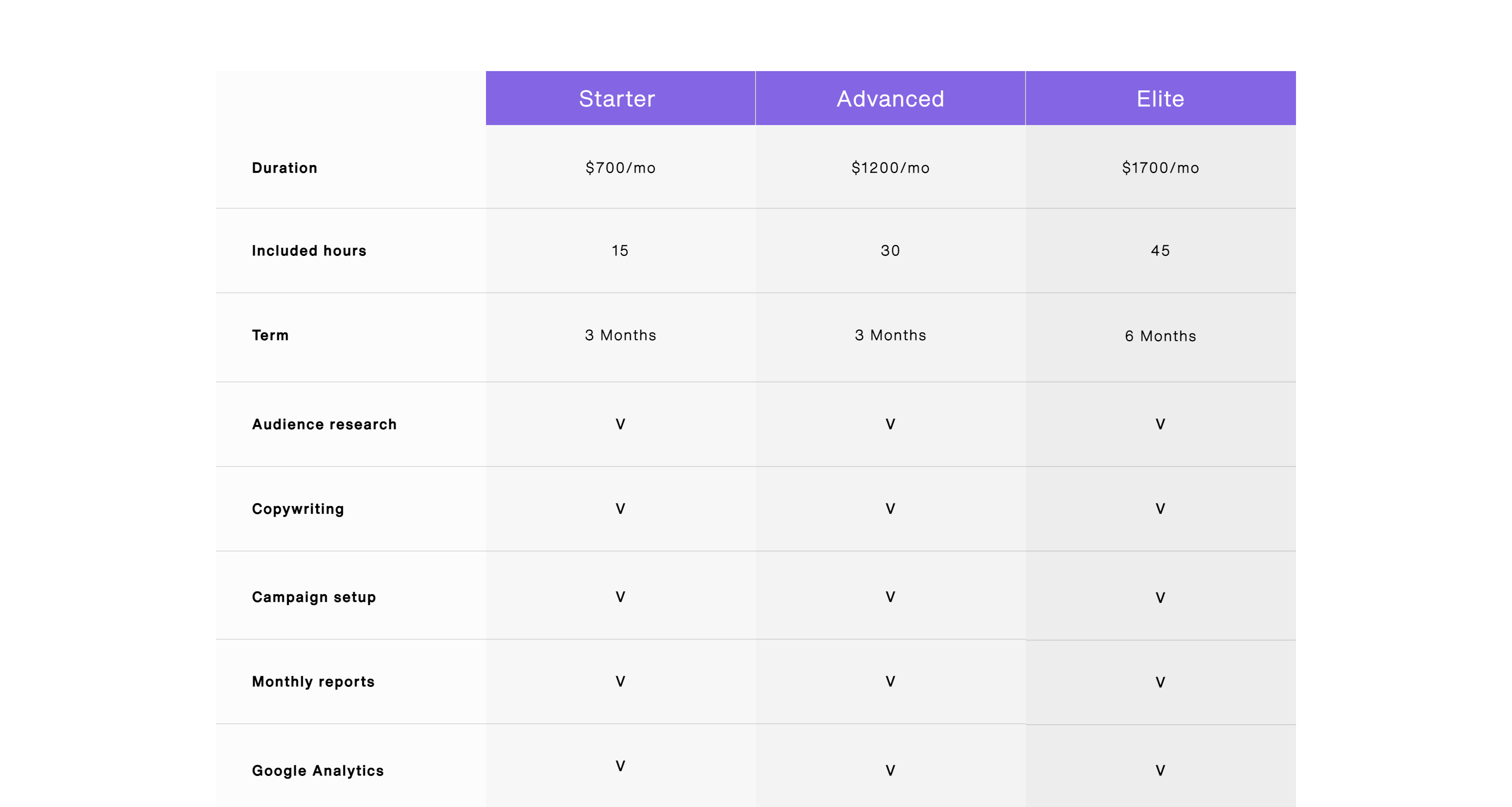Click Audience research checkmark under Elite
The height and width of the screenshot is (807, 1512).
[x=1160, y=424]
